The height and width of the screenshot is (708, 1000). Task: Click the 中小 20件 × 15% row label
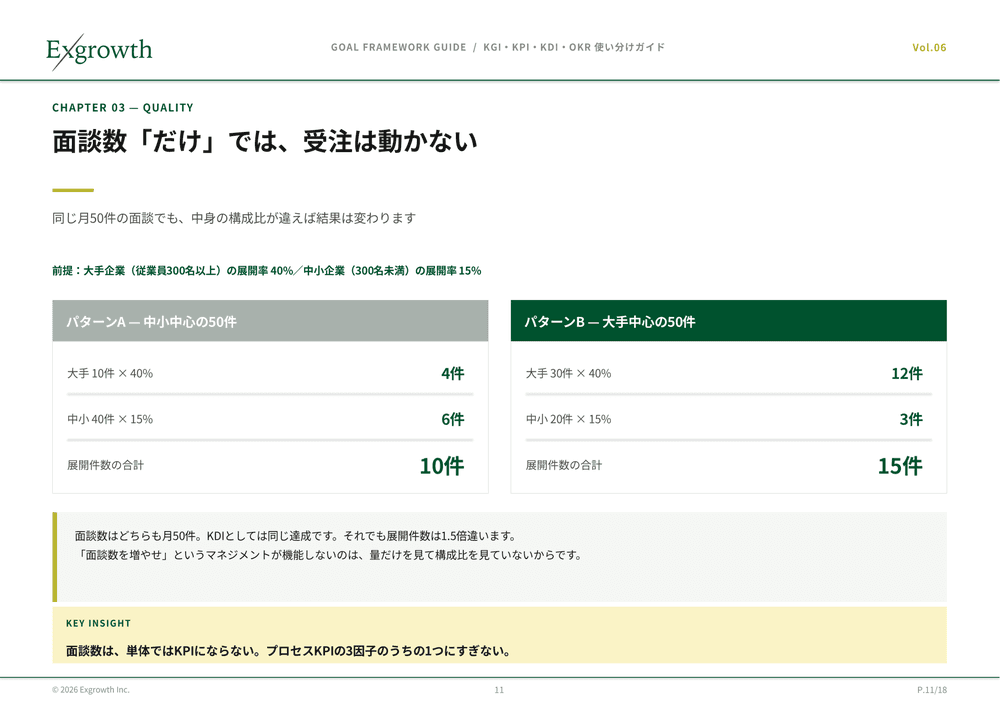click(x=568, y=419)
